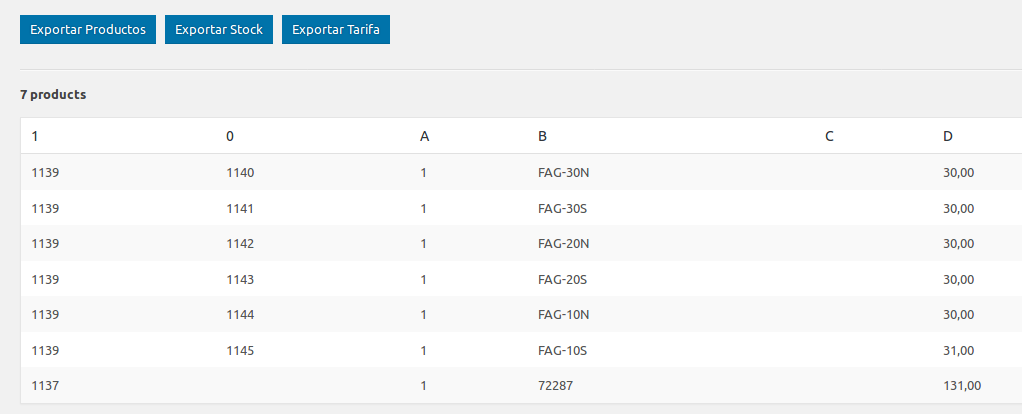
Task: Click the Exportar Stock button
Action: [x=219, y=29]
